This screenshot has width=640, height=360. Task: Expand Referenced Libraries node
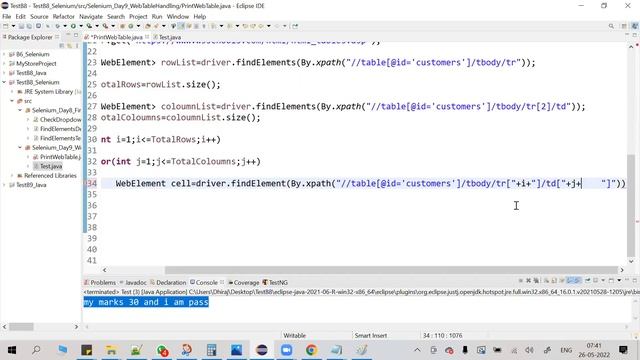click(x=12, y=176)
